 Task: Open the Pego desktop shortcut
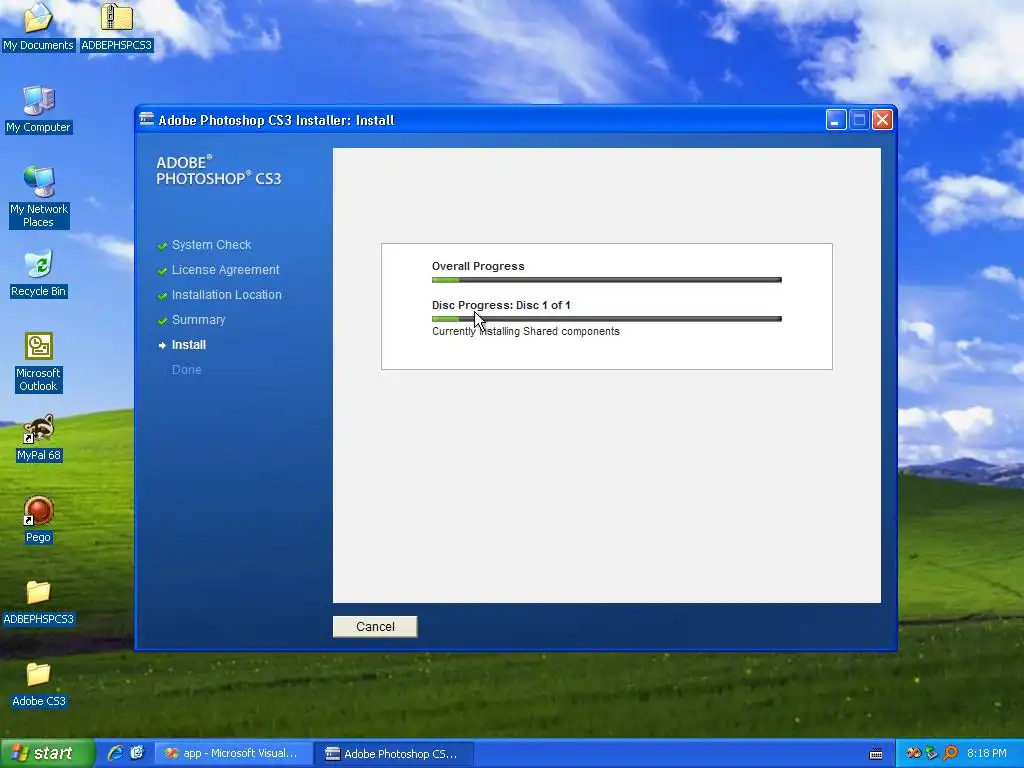pos(38,520)
